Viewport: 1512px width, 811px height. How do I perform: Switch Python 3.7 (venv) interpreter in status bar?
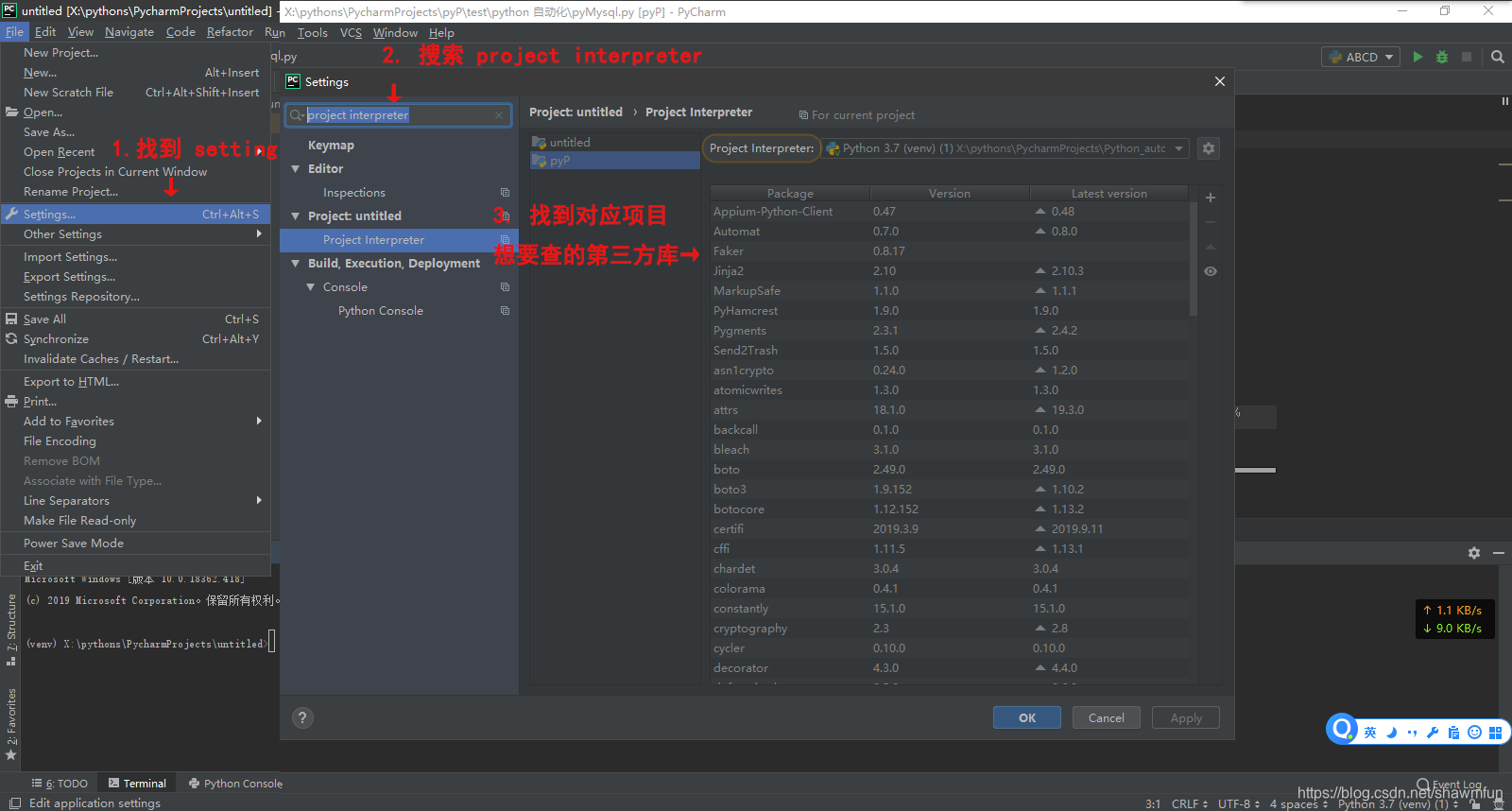click(1398, 803)
